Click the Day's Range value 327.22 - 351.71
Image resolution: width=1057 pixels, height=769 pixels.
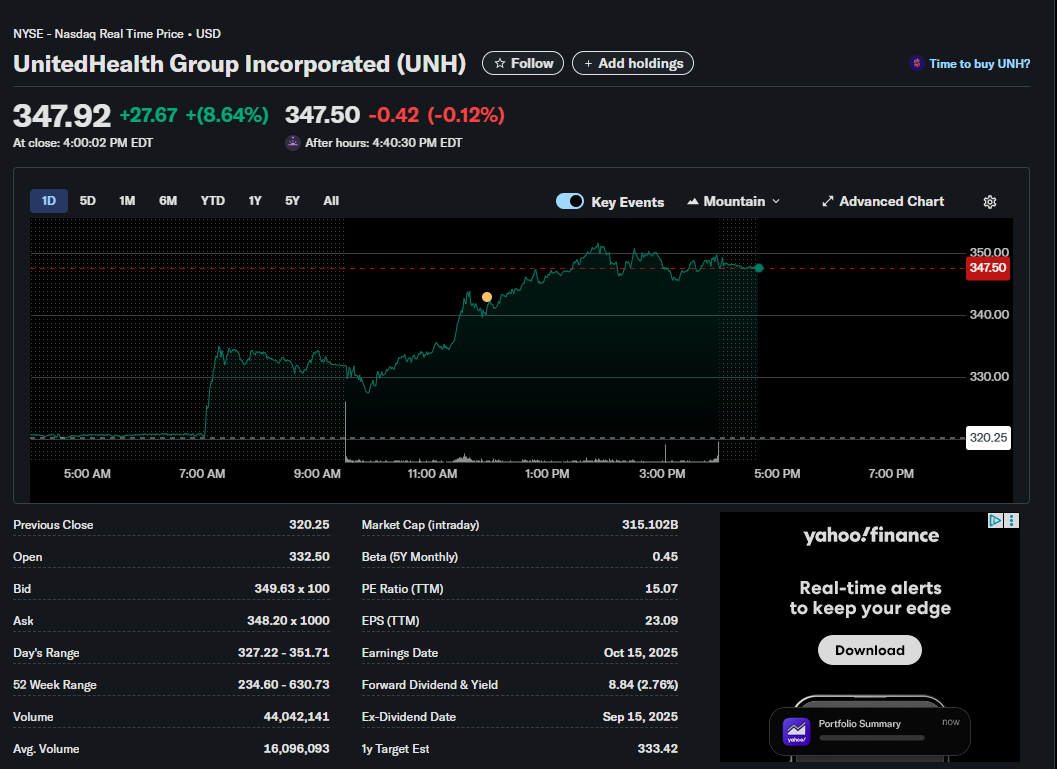tap(284, 652)
